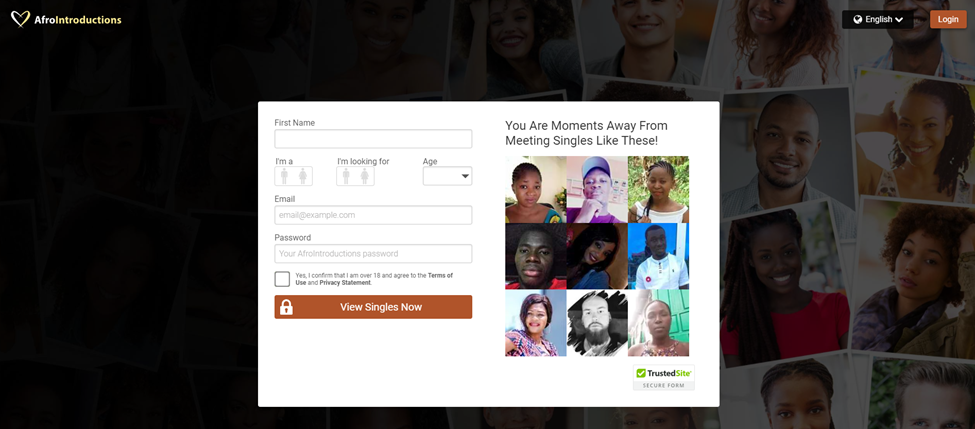Focus the First Name input field
The height and width of the screenshot is (429, 975).
[373, 139]
